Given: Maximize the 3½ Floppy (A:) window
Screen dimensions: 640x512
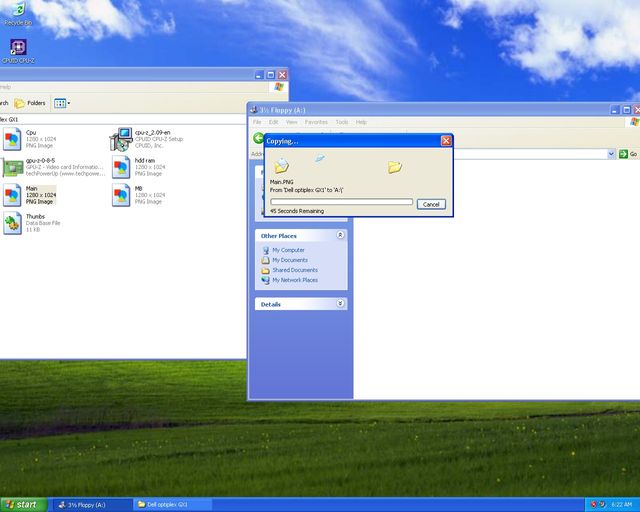Looking at the screenshot, I should [626, 110].
